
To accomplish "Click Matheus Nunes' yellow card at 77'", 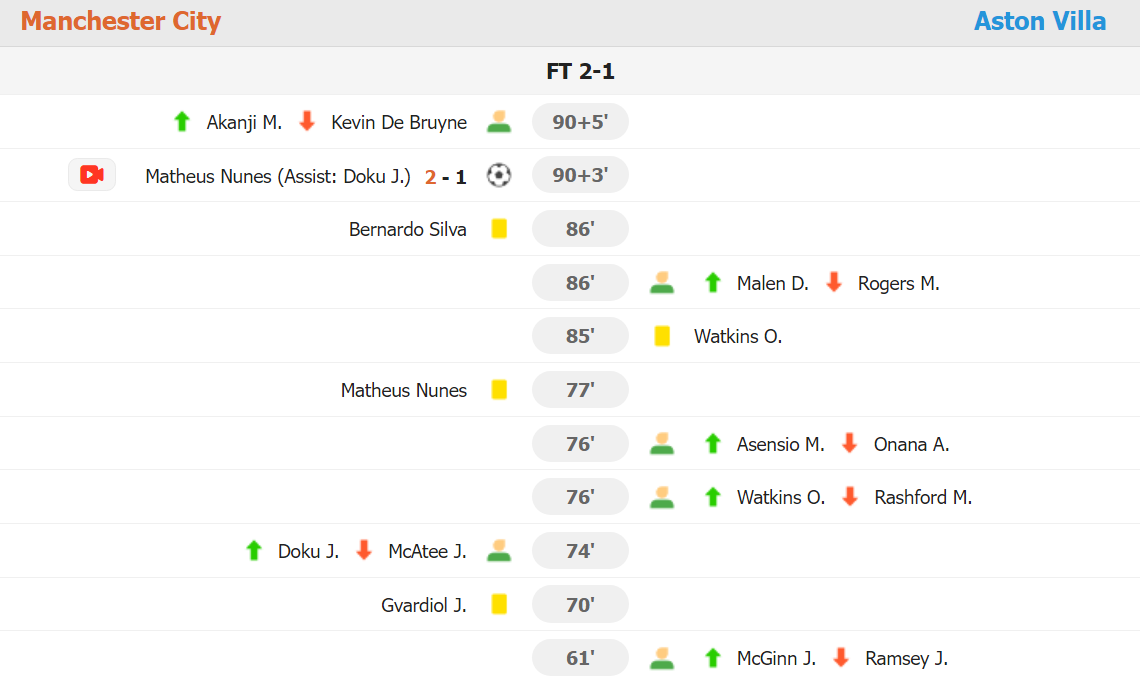I will 499,390.
